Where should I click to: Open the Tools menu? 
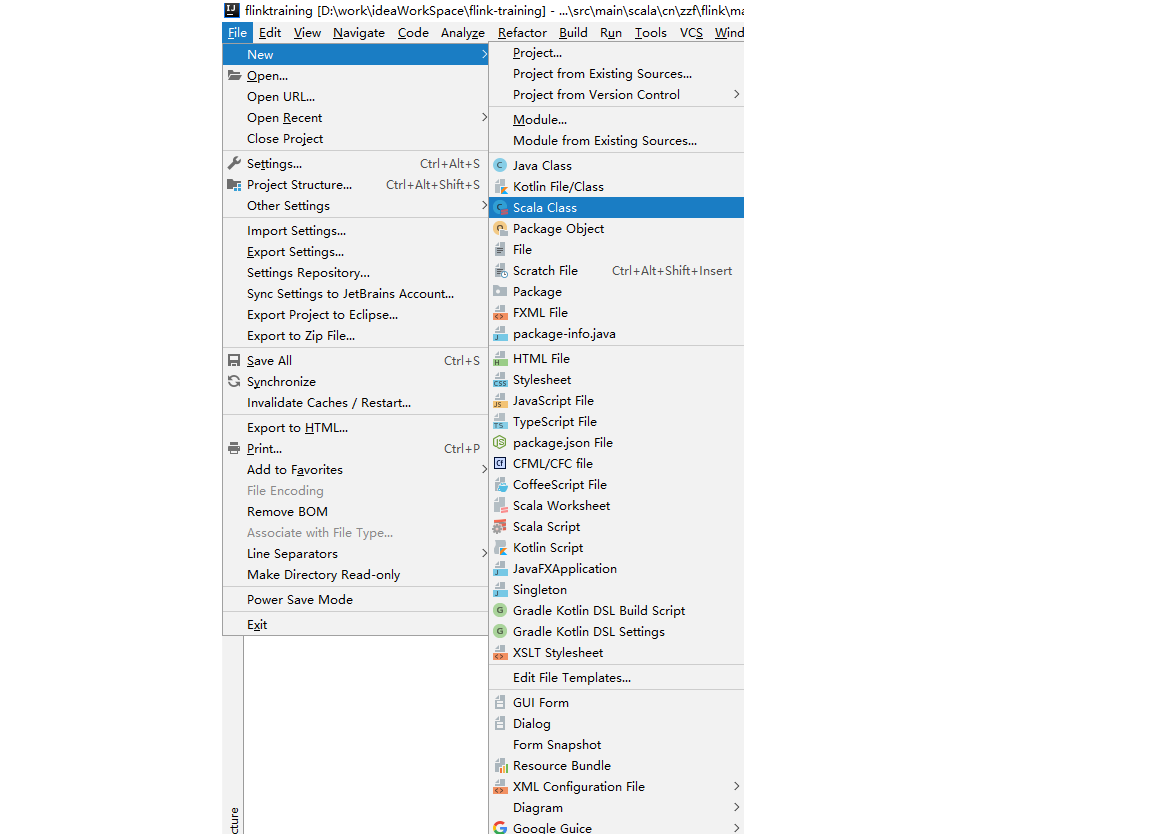651,32
